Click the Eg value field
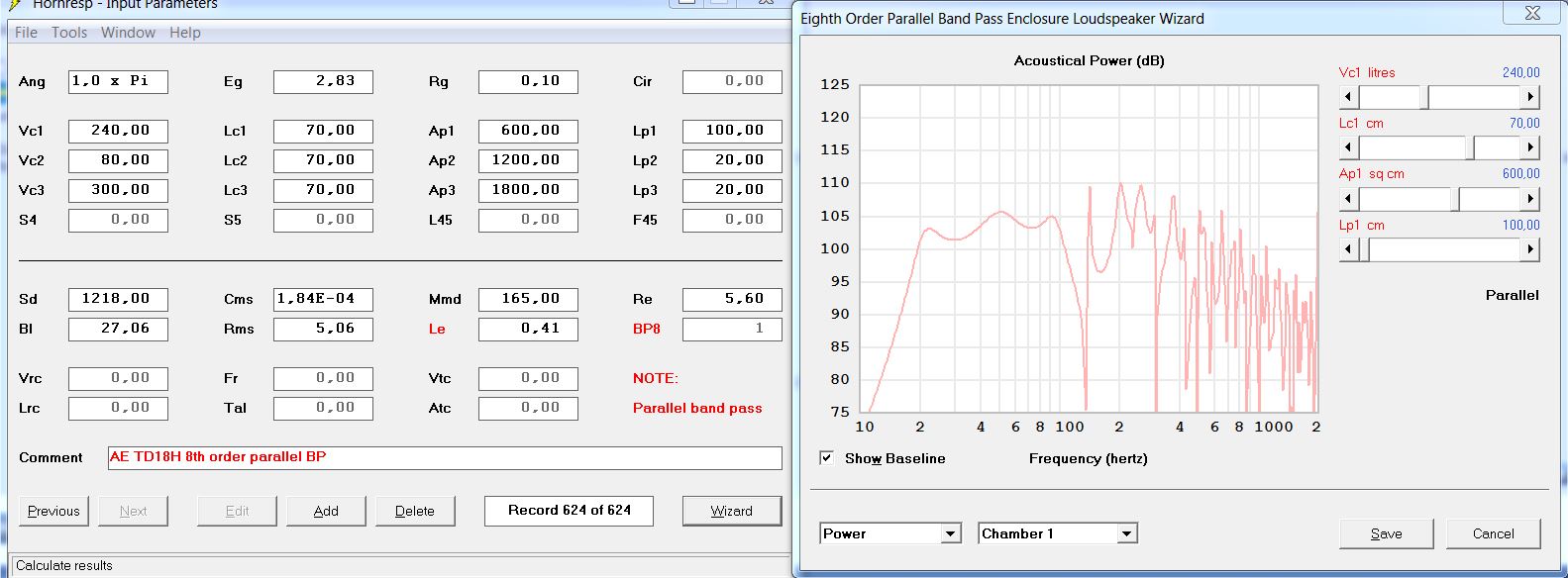The height and width of the screenshot is (578, 1568). point(323,81)
